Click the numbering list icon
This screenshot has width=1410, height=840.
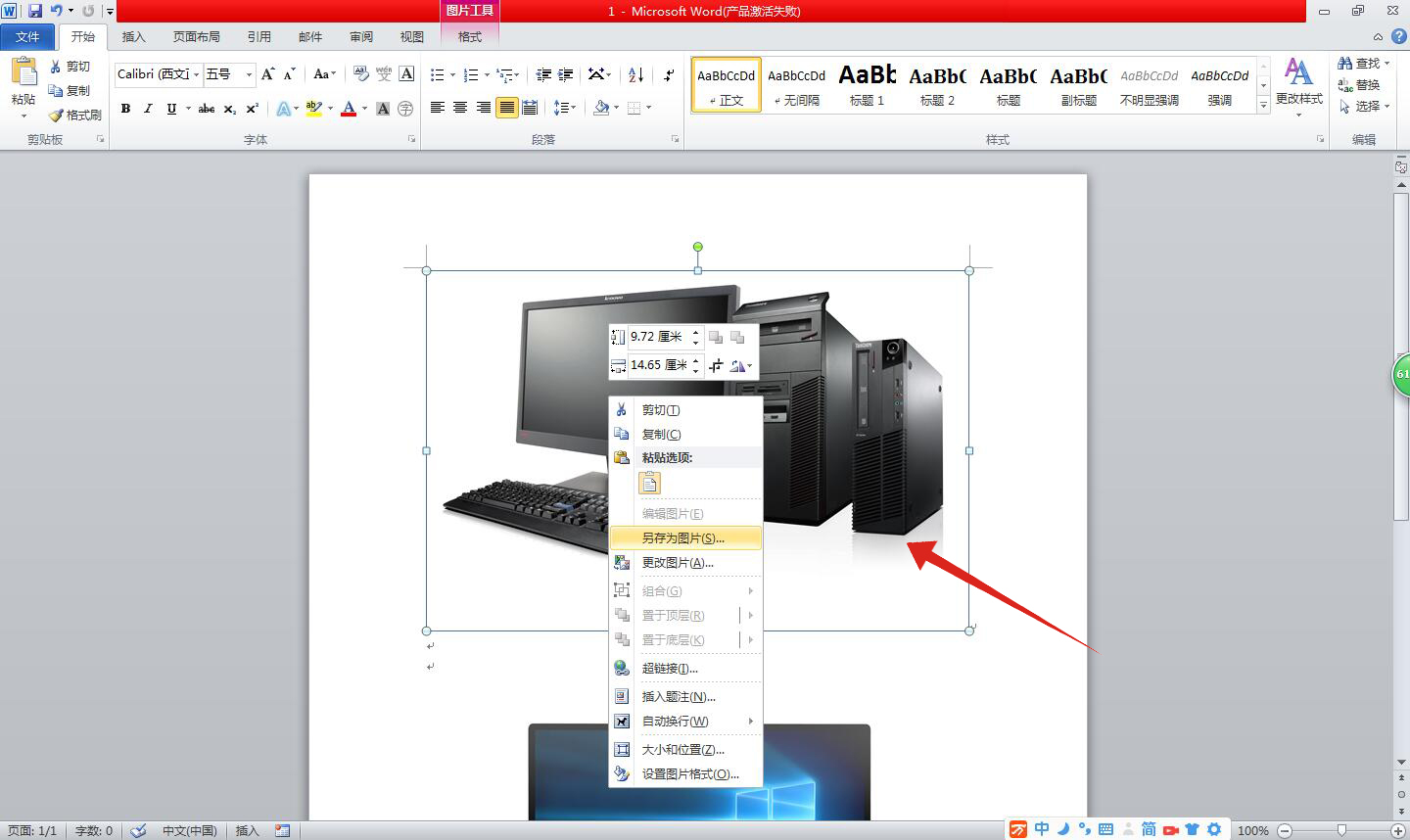point(471,74)
